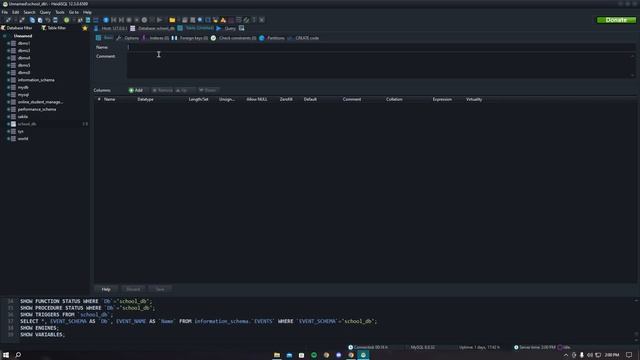This screenshot has width=640, height=360.
Task: Click the school_db database icon in tree
Action: coord(13,124)
